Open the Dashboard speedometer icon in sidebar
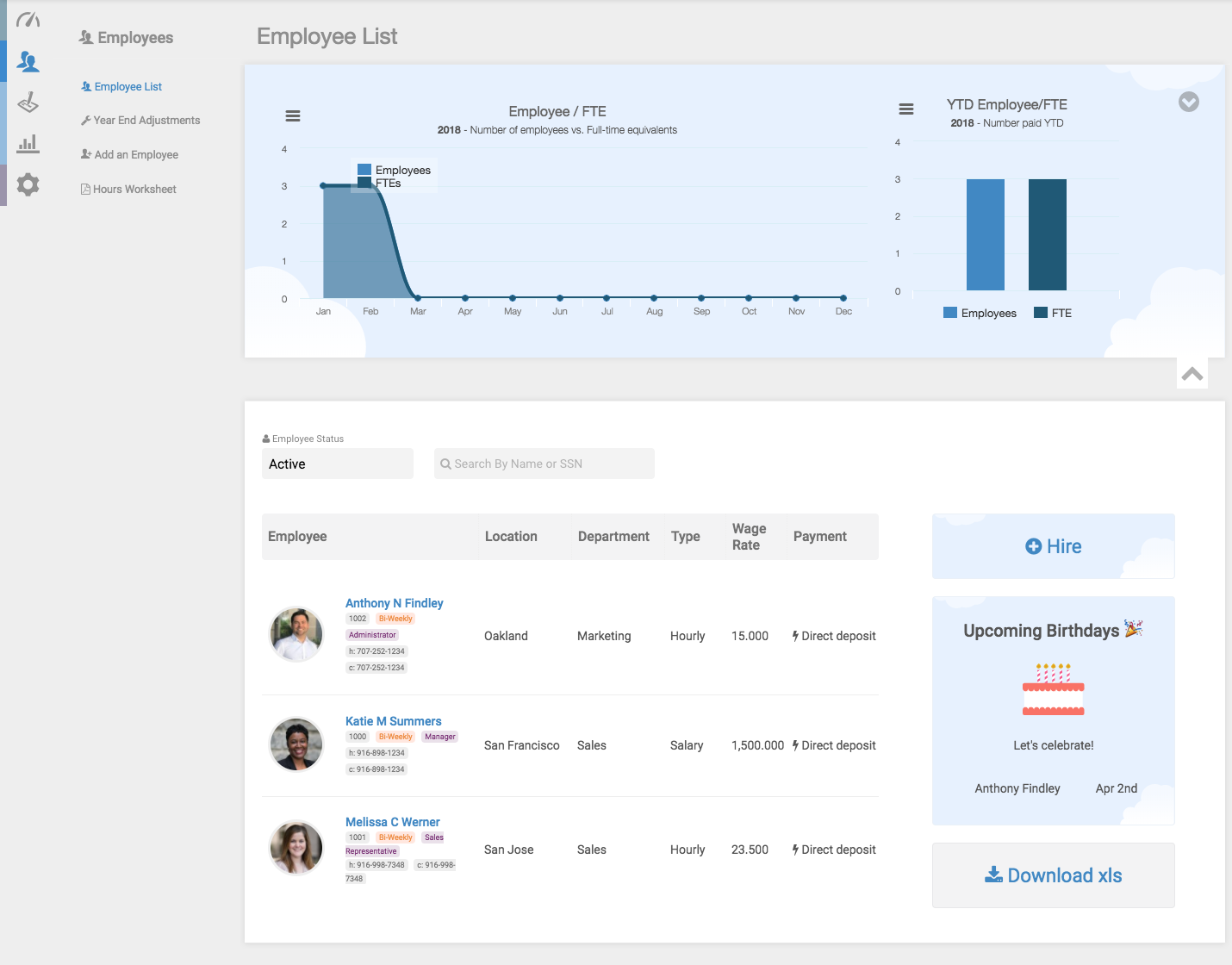The image size is (1232, 965). point(28,18)
